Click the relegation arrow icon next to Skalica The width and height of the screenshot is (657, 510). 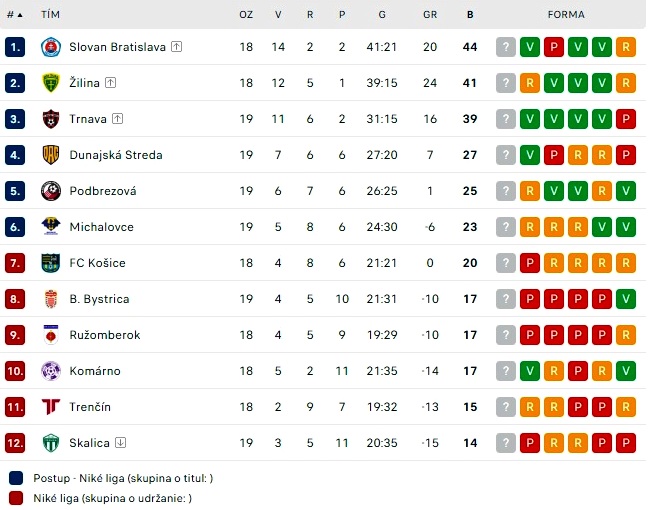120,443
